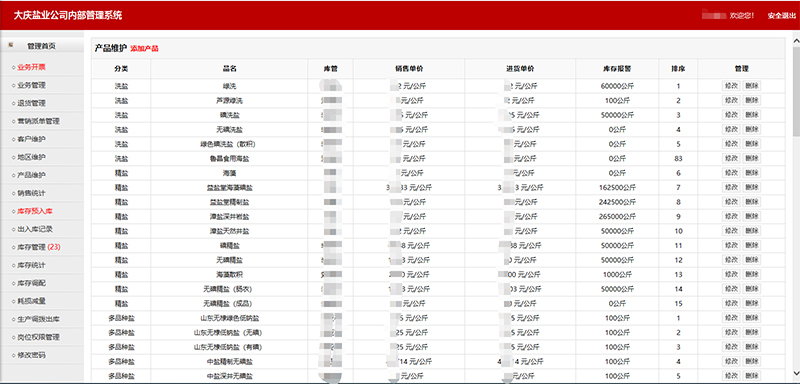Viewport: 800px width, 384px height.
Task: Click the home icon beside 管理首页
Action: tap(11, 45)
